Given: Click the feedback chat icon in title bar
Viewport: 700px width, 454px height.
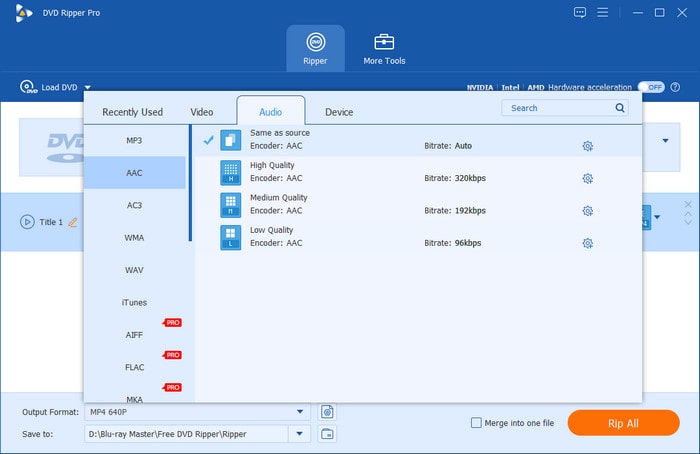Looking at the screenshot, I should pos(580,13).
